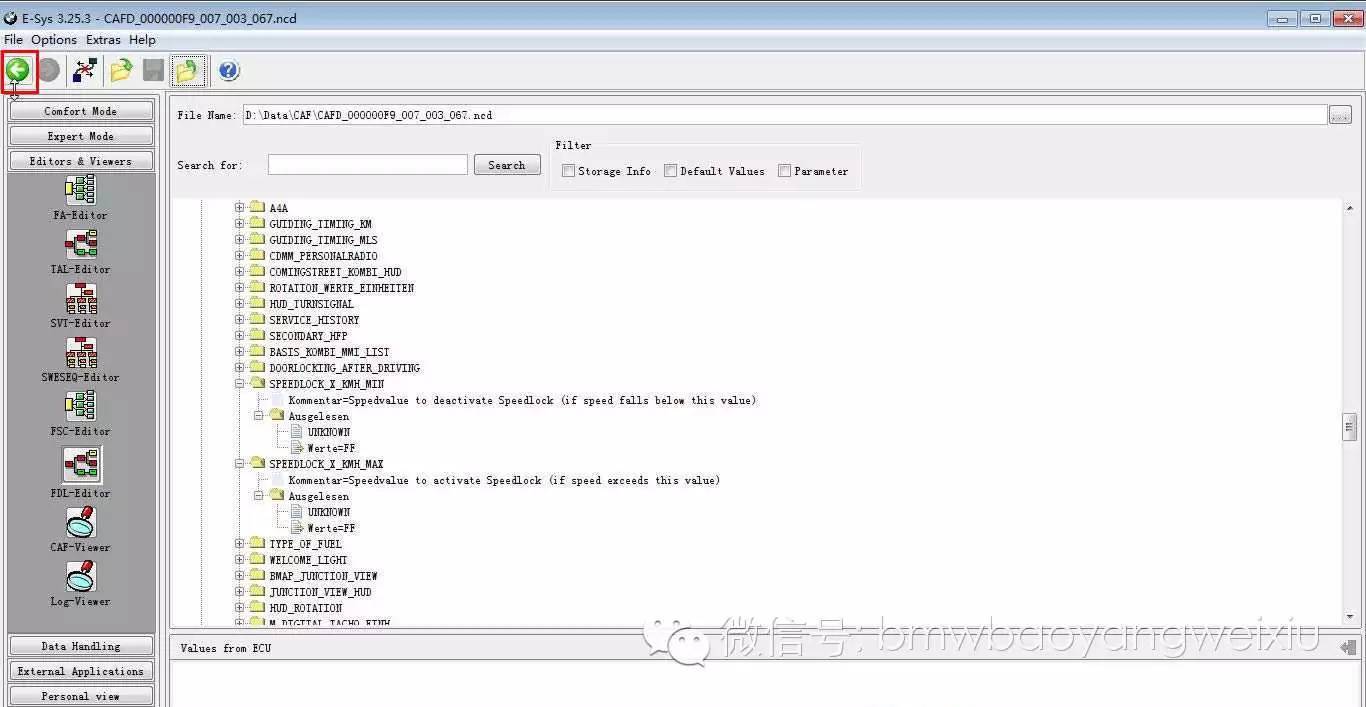Viewport: 1366px width, 707px height.
Task: Expand the CDMM_PERSONALRADIO node
Action: [x=240, y=256]
